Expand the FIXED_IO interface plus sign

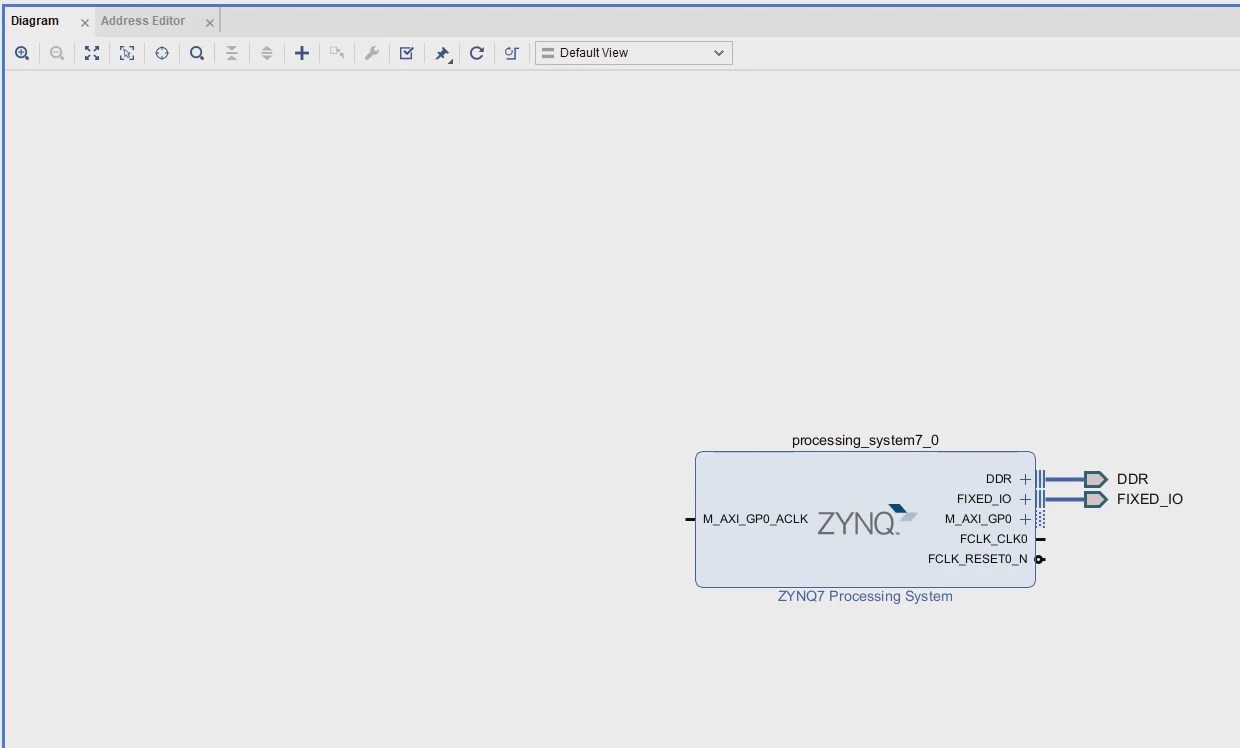(x=1025, y=499)
